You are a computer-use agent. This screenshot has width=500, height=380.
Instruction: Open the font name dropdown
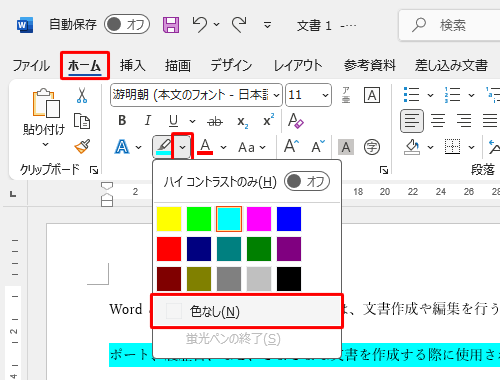coord(277,95)
